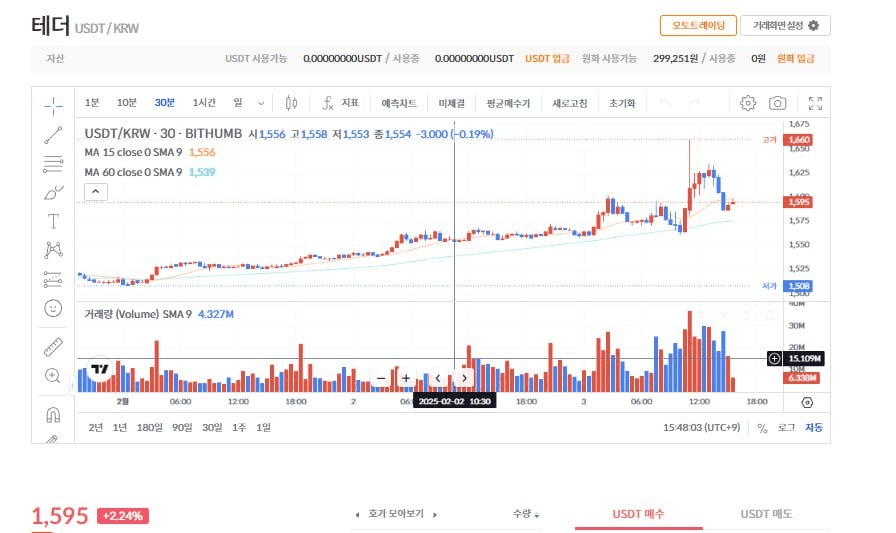
Task: Select the 180일 date range
Action: [x=149, y=427]
